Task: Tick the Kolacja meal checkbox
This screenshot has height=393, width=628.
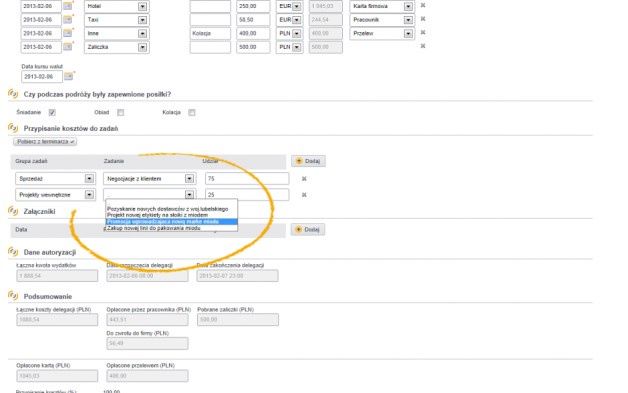Action: point(192,113)
